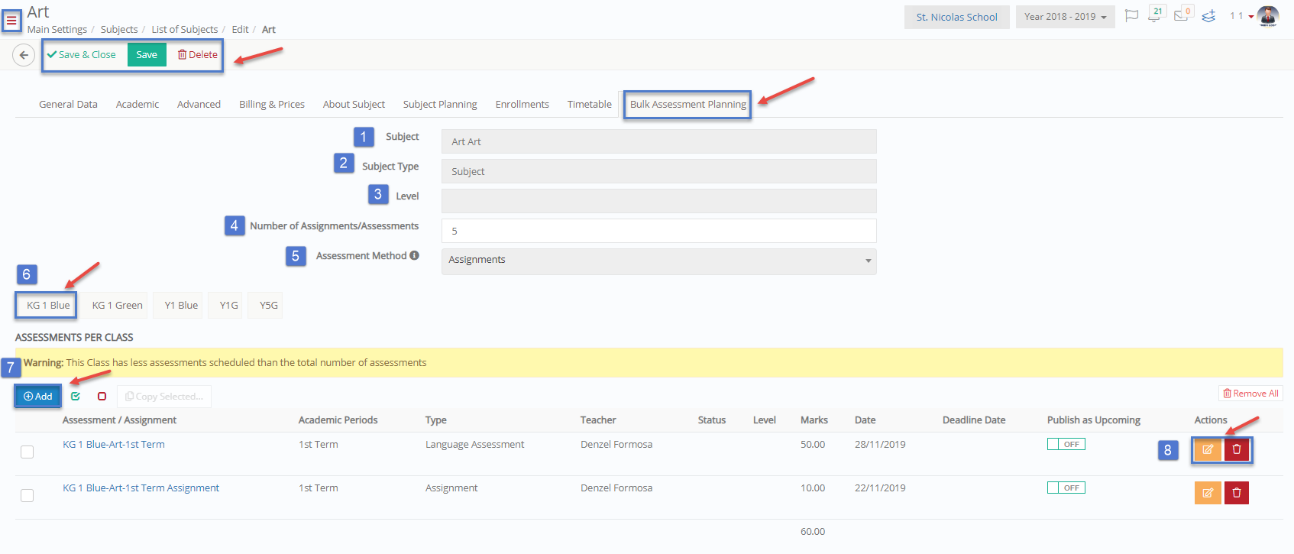Image resolution: width=1294 pixels, height=554 pixels.
Task: Click the Academic Periods column header
Action: coord(338,420)
